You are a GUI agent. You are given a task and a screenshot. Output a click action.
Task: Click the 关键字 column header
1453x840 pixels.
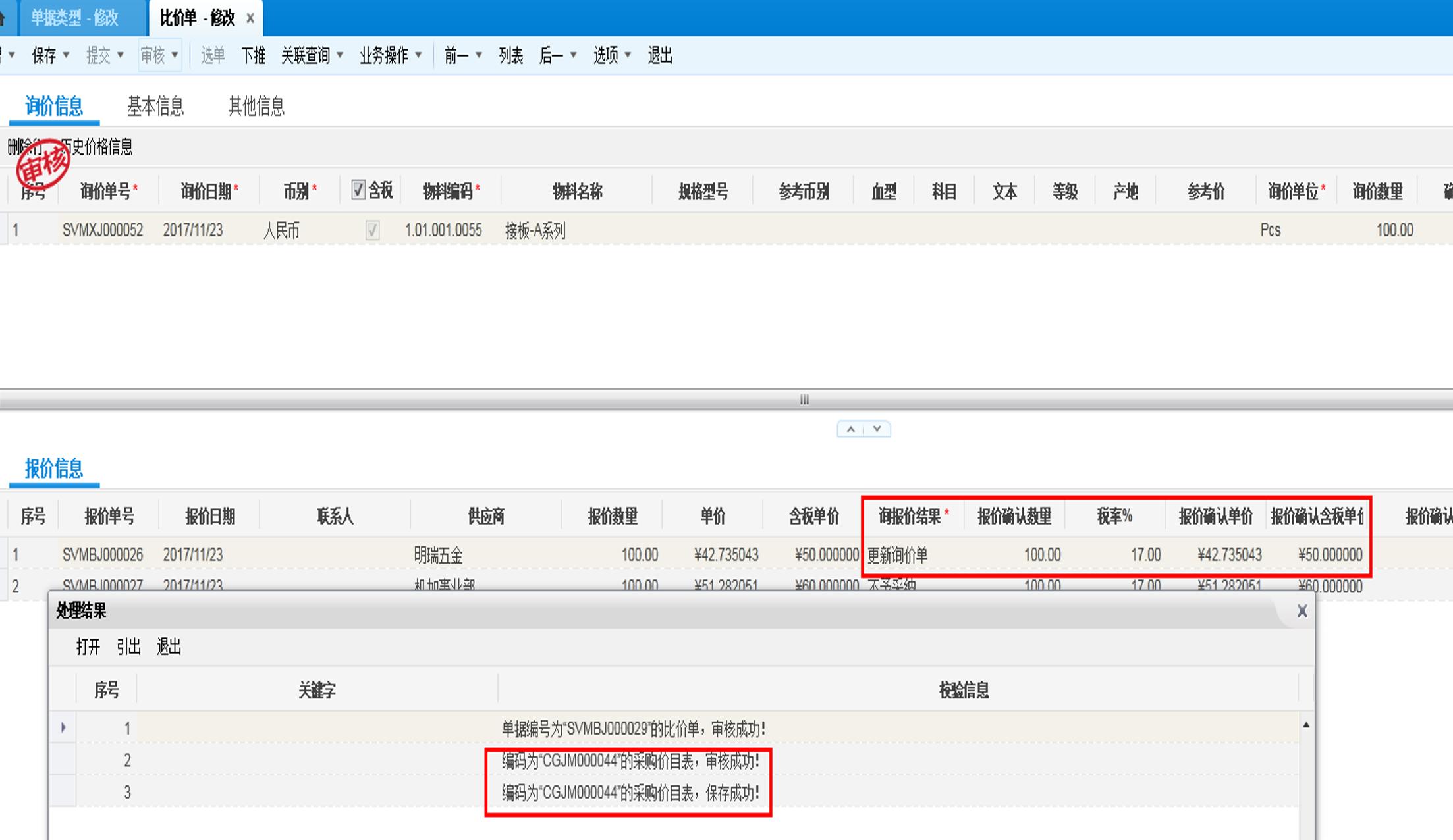[x=317, y=691]
